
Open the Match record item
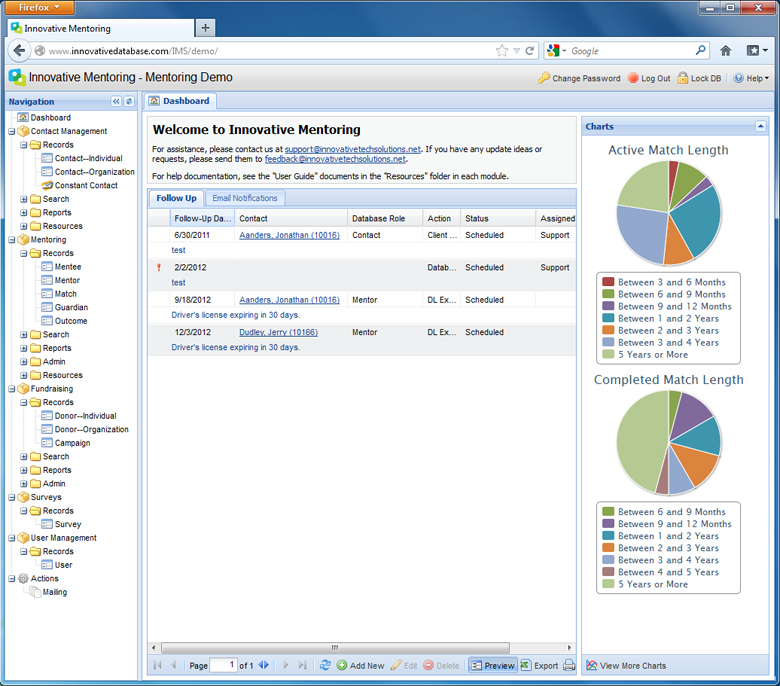pyautogui.click(x=59, y=294)
